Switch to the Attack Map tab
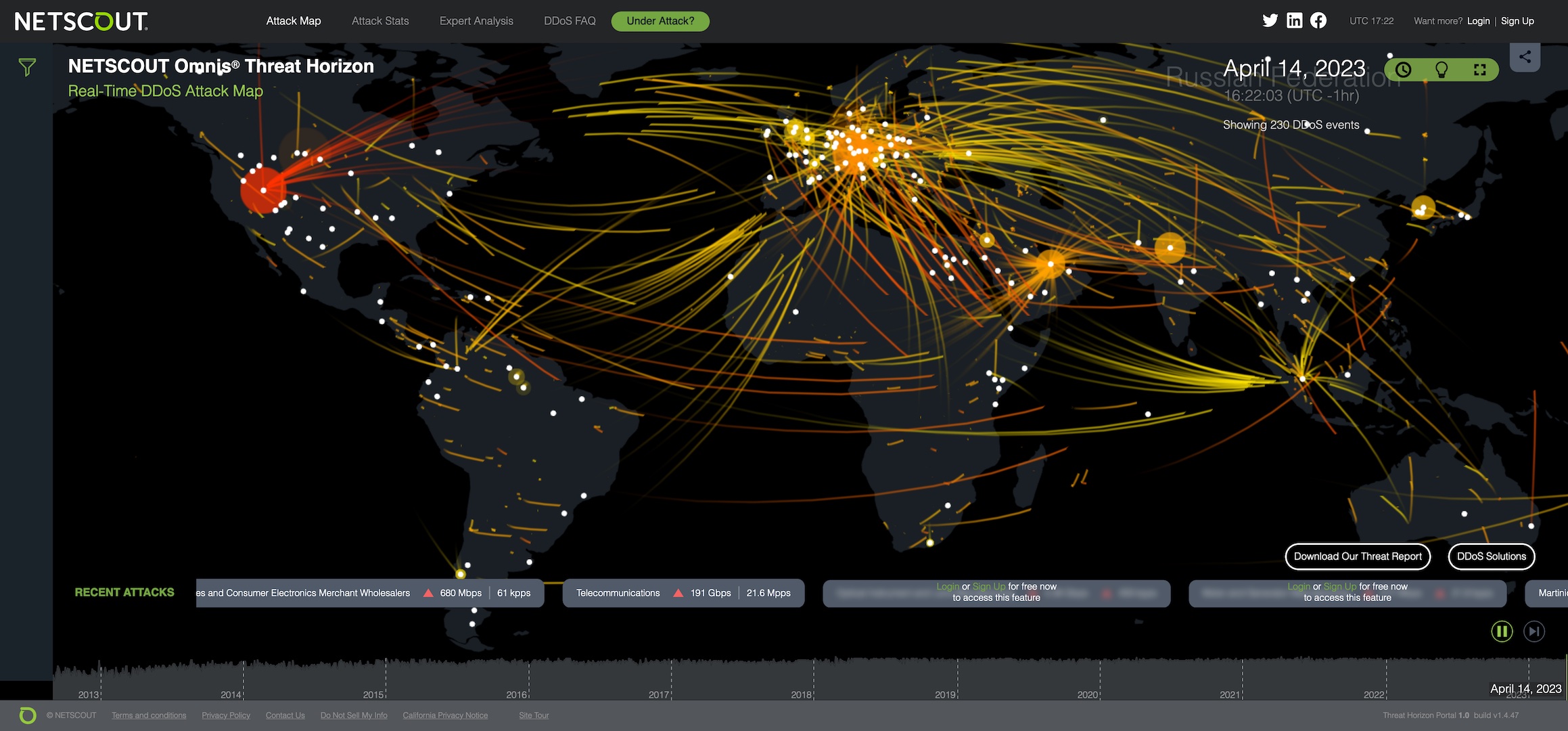Viewport: 1568px width, 731px height. 294,21
